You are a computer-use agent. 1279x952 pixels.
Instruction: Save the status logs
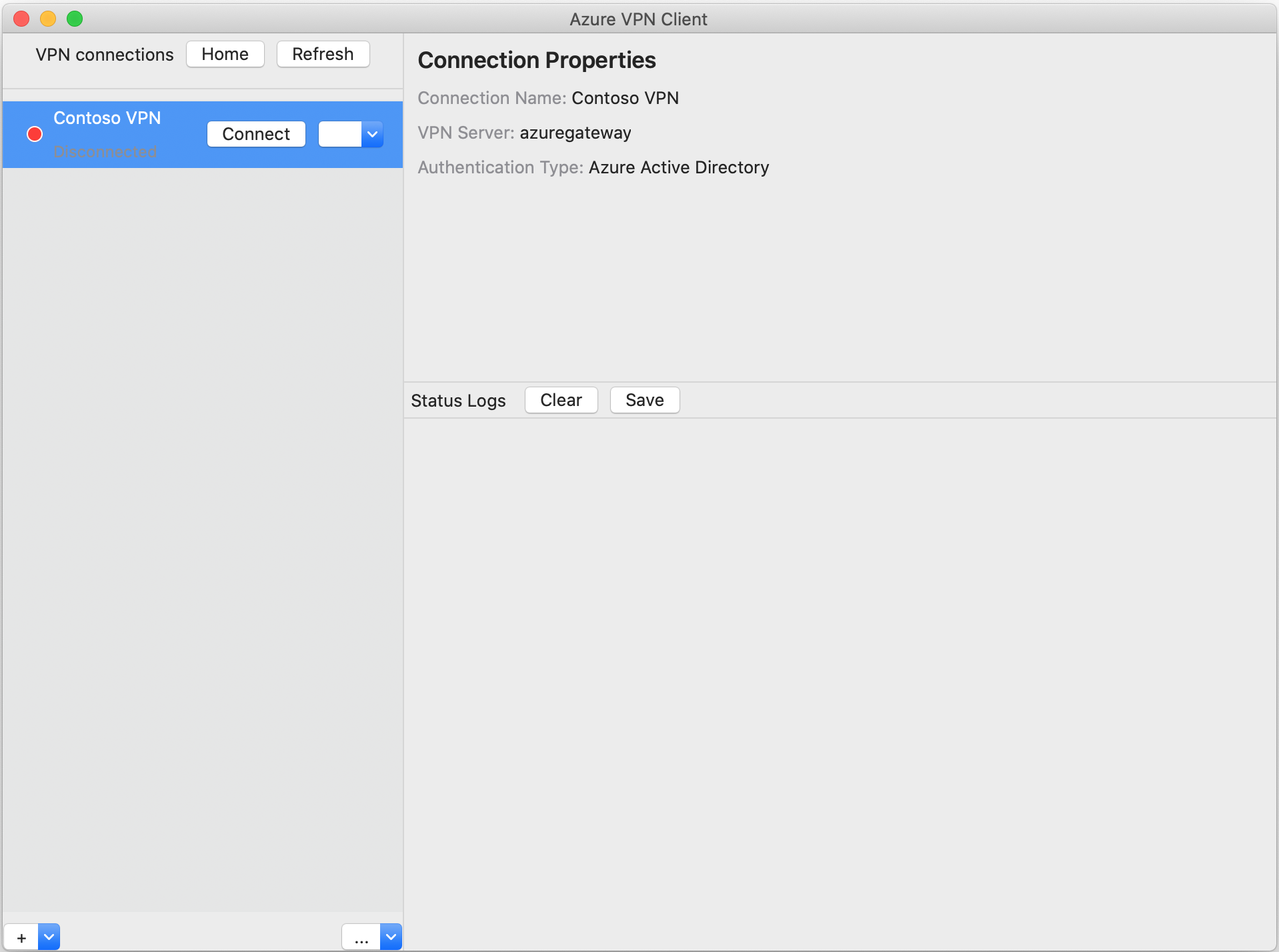pos(645,400)
